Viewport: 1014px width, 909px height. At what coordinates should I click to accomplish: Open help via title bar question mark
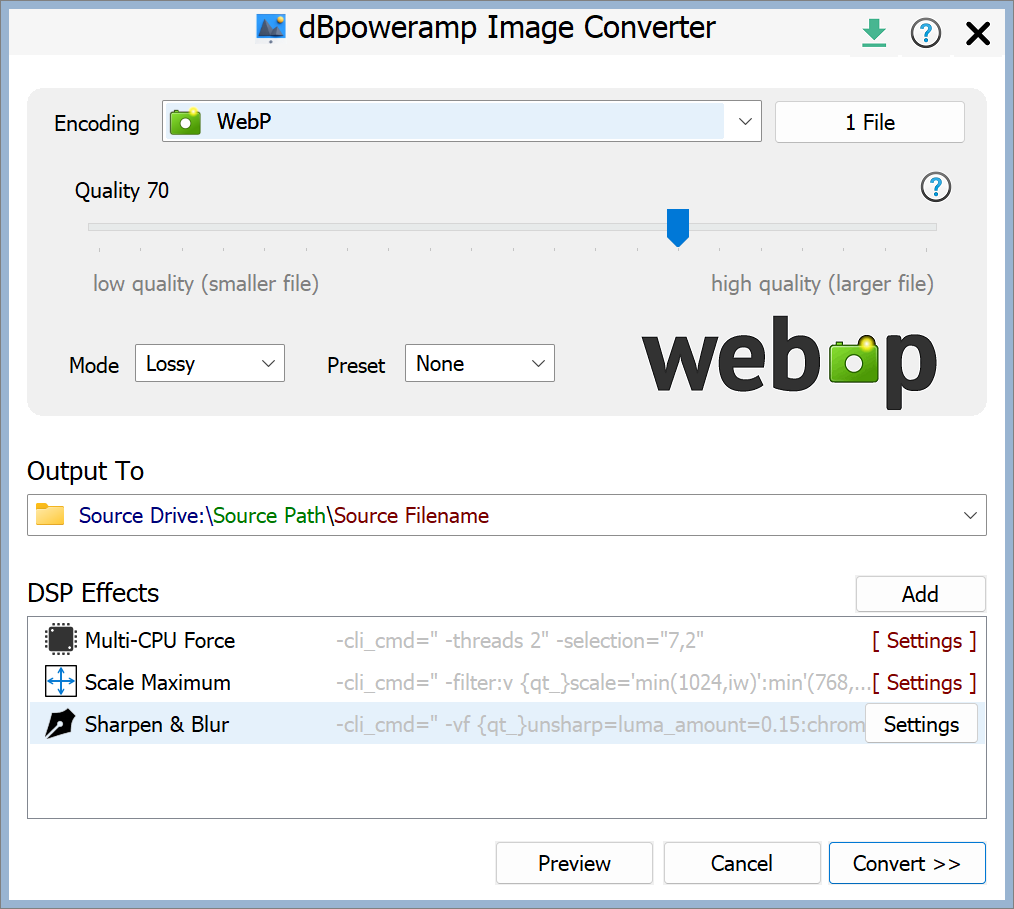pos(926,34)
